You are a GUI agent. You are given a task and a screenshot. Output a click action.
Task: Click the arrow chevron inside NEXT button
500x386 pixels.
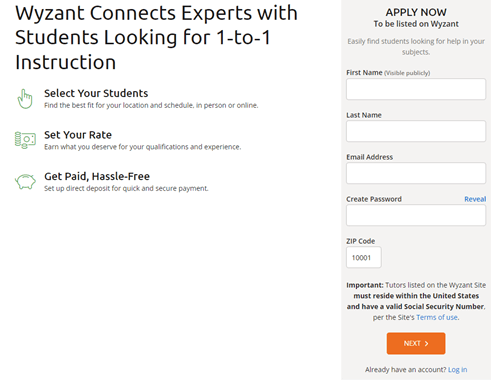tap(426, 344)
